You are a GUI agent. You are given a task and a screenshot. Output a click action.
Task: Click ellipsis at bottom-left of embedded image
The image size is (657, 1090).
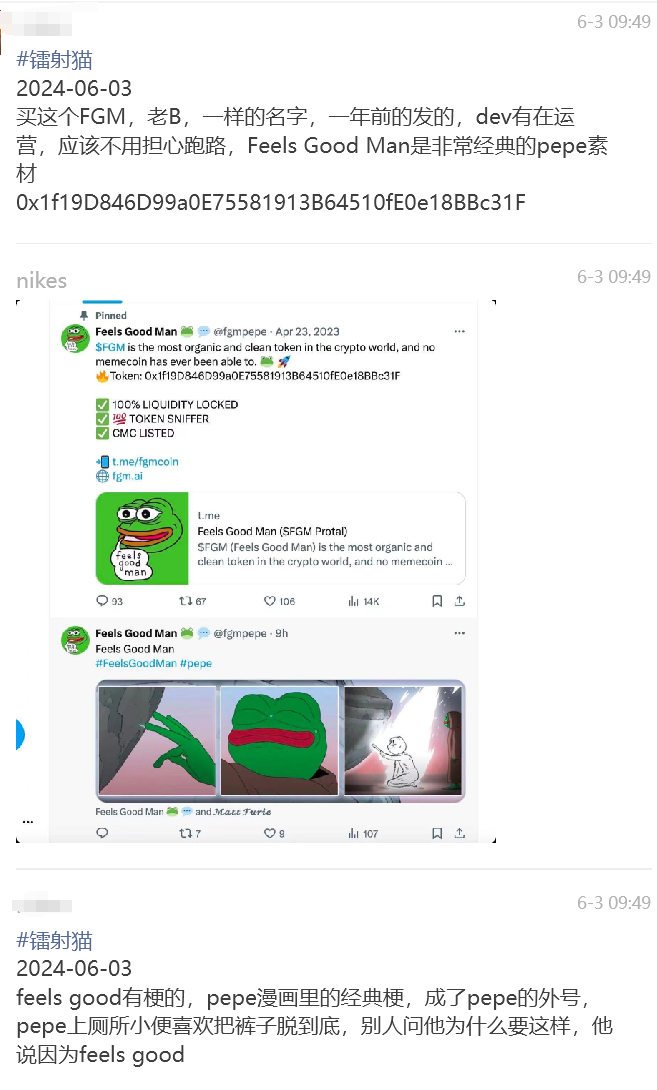click(x=28, y=822)
